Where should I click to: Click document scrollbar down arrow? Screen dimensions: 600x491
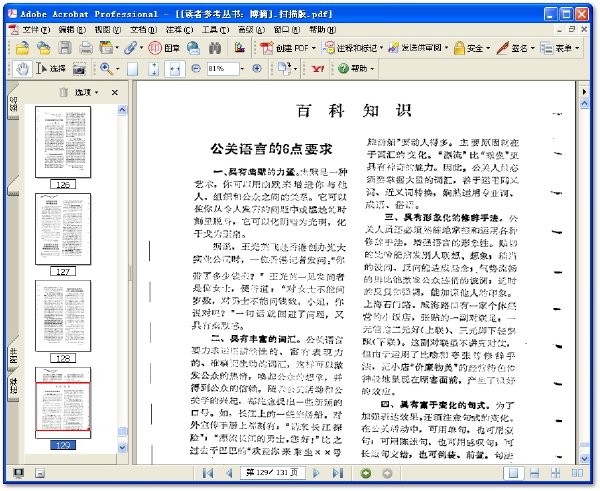584,458
